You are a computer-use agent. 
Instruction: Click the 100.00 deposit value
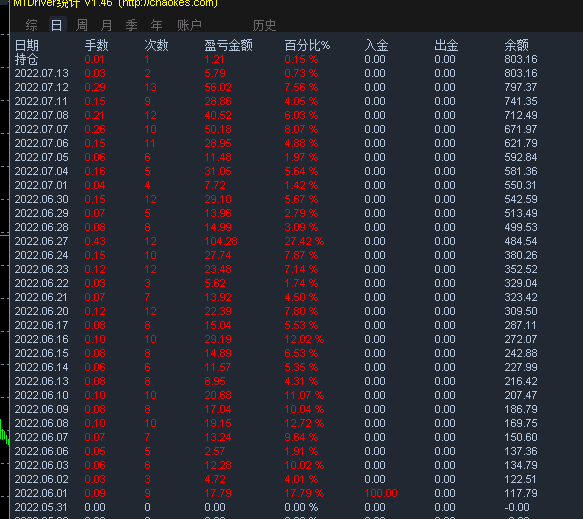pos(381,493)
